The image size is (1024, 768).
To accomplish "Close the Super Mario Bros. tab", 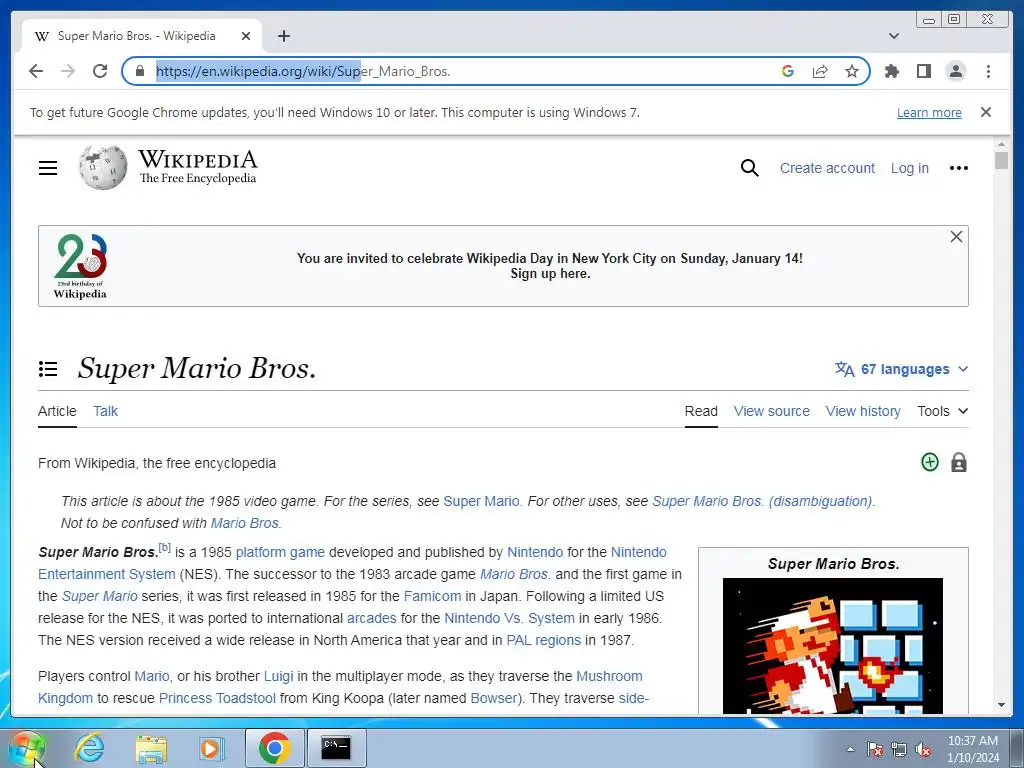I will (246, 36).
